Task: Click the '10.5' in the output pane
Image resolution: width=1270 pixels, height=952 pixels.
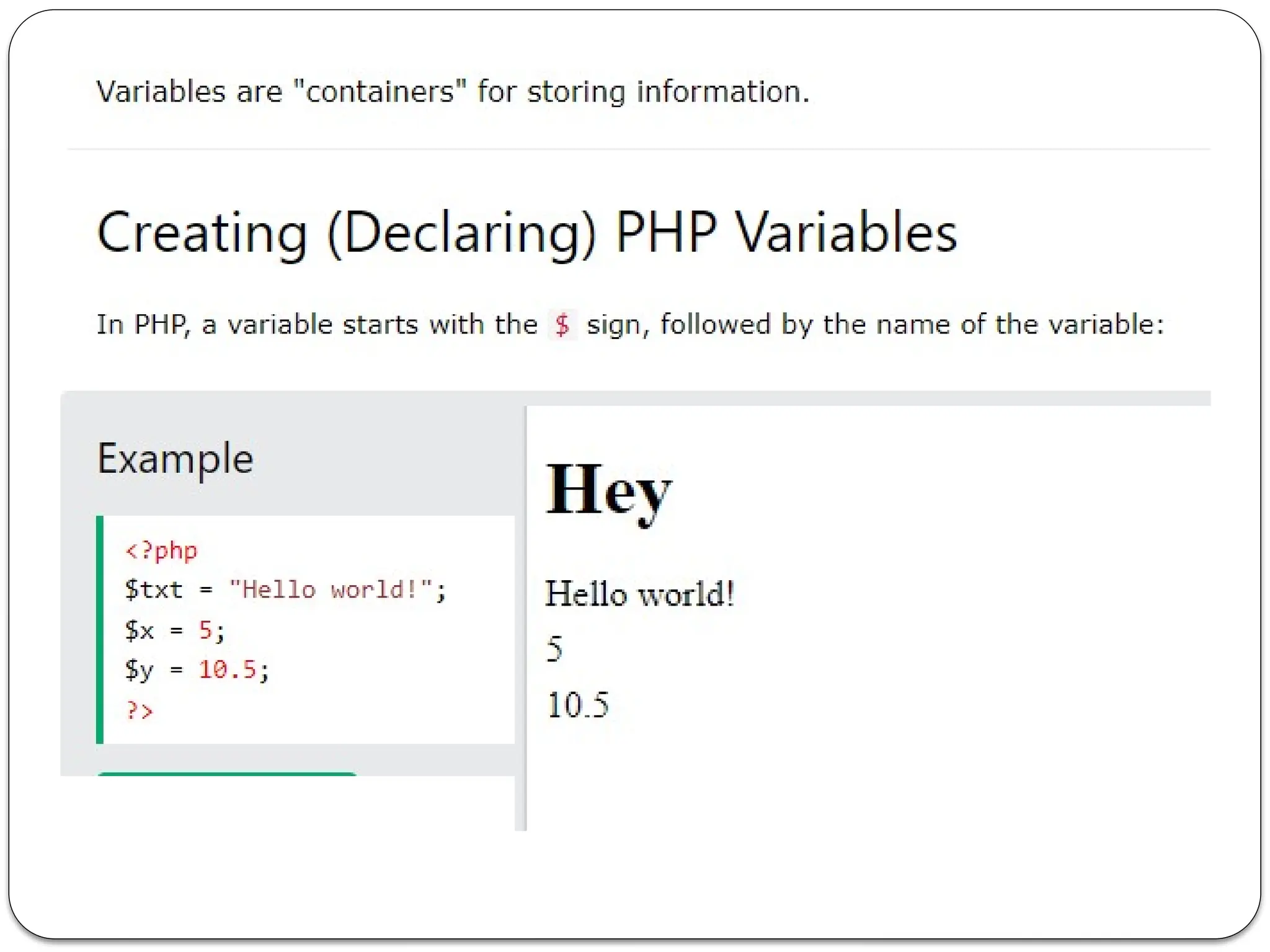Action: click(x=577, y=705)
